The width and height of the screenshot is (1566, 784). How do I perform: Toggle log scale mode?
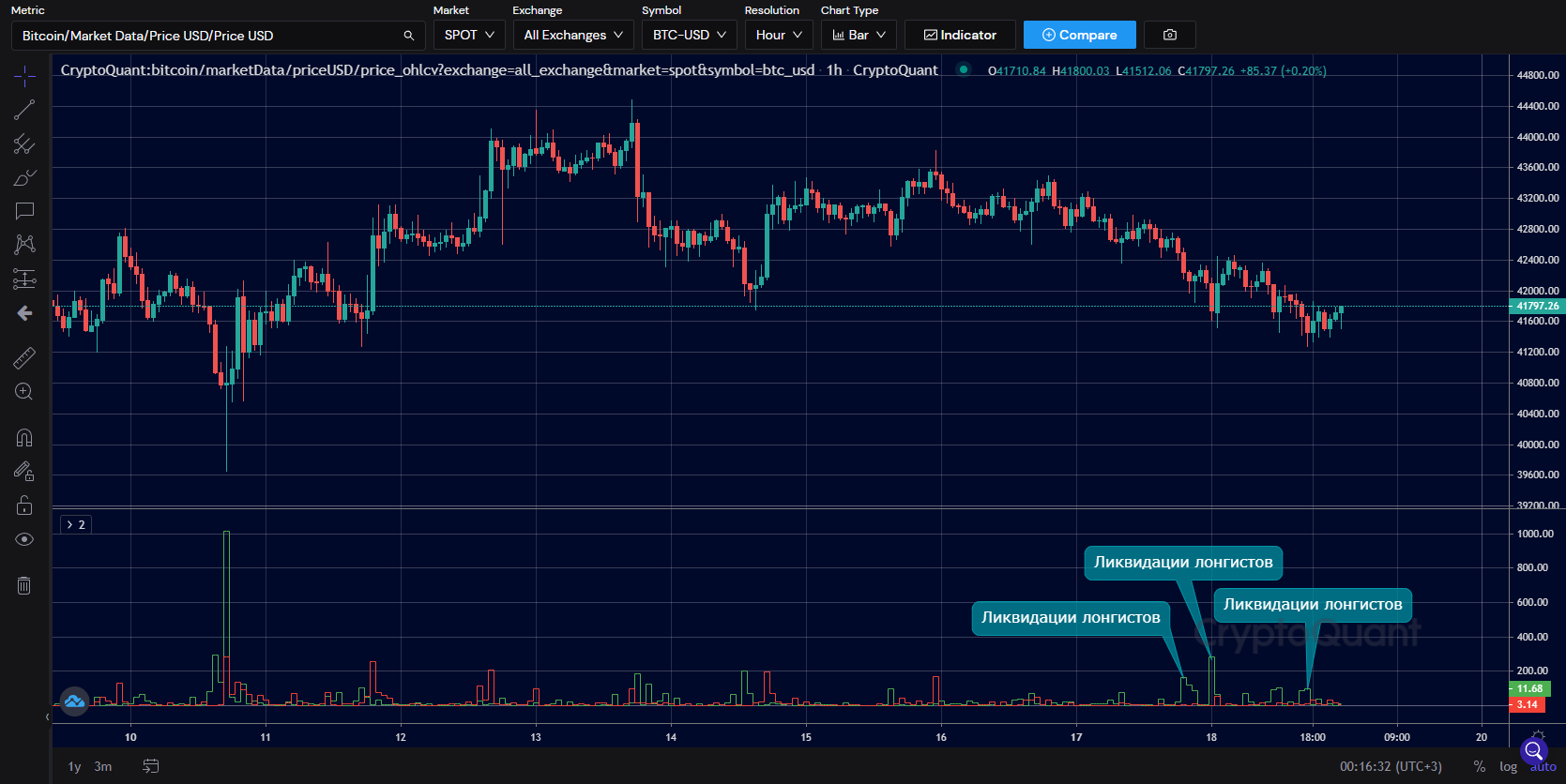1508,766
